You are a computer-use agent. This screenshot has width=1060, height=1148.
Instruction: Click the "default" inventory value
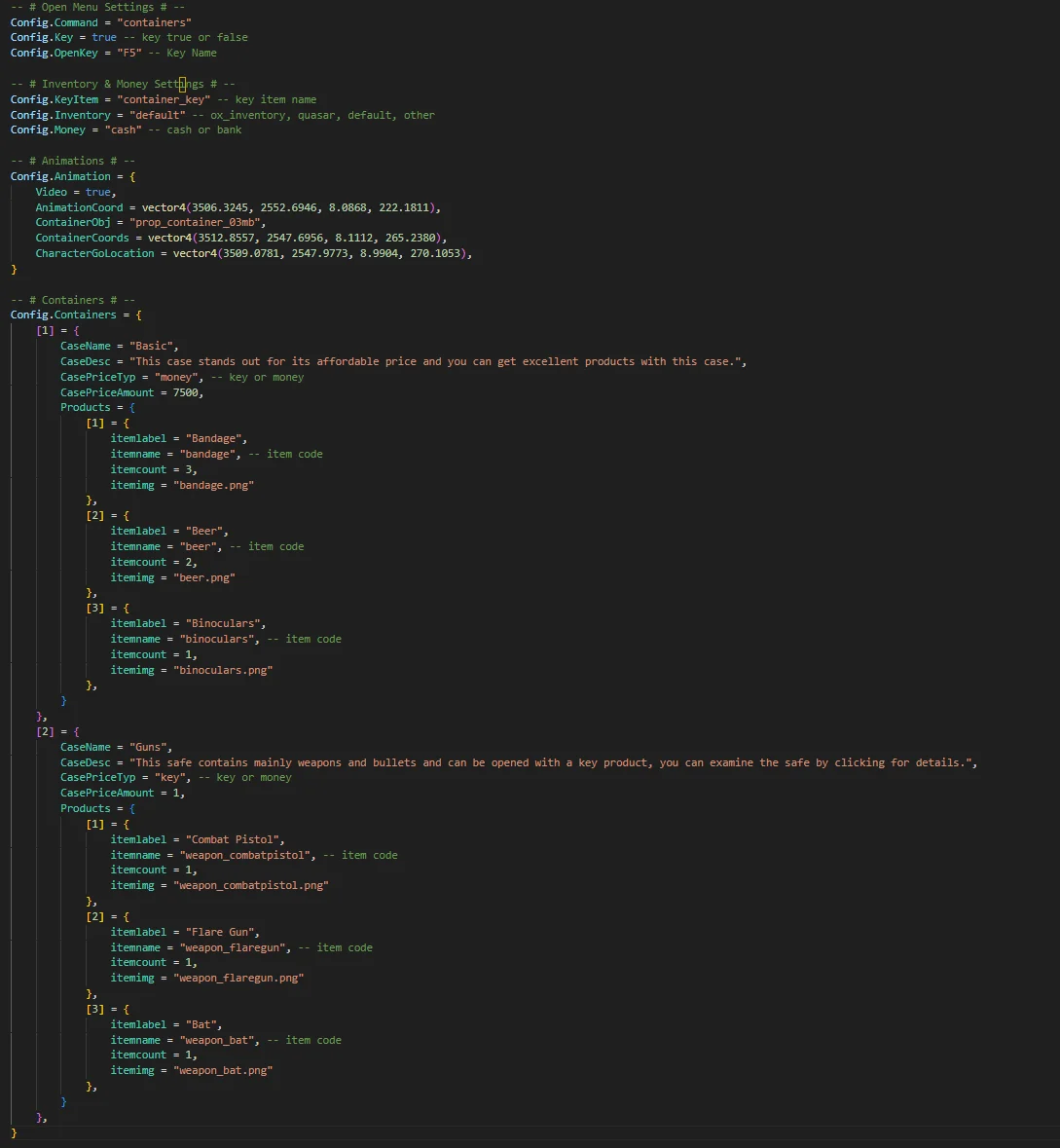157,115
